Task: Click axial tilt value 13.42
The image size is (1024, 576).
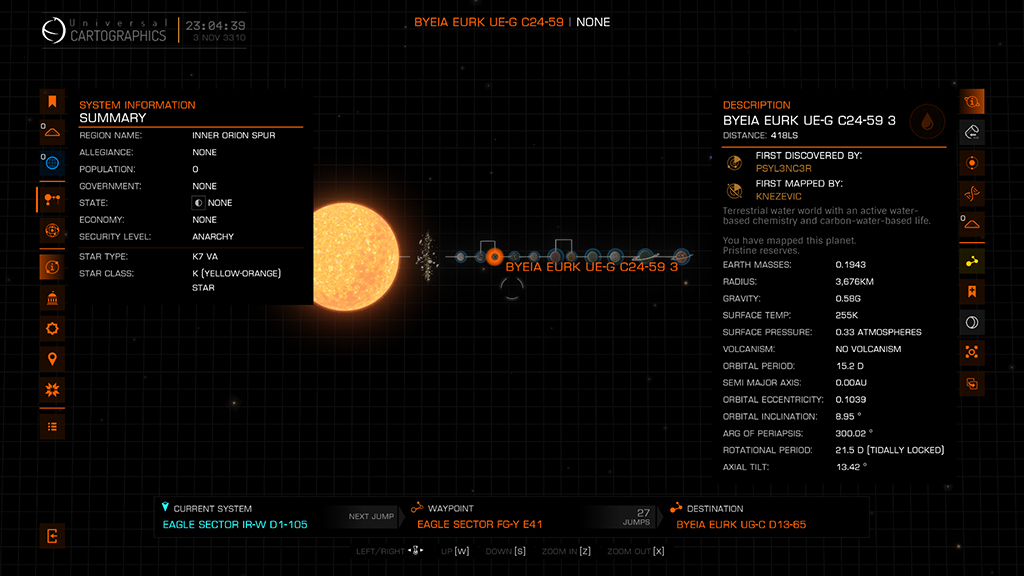Action: pyautogui.click(x=851, y=467)
